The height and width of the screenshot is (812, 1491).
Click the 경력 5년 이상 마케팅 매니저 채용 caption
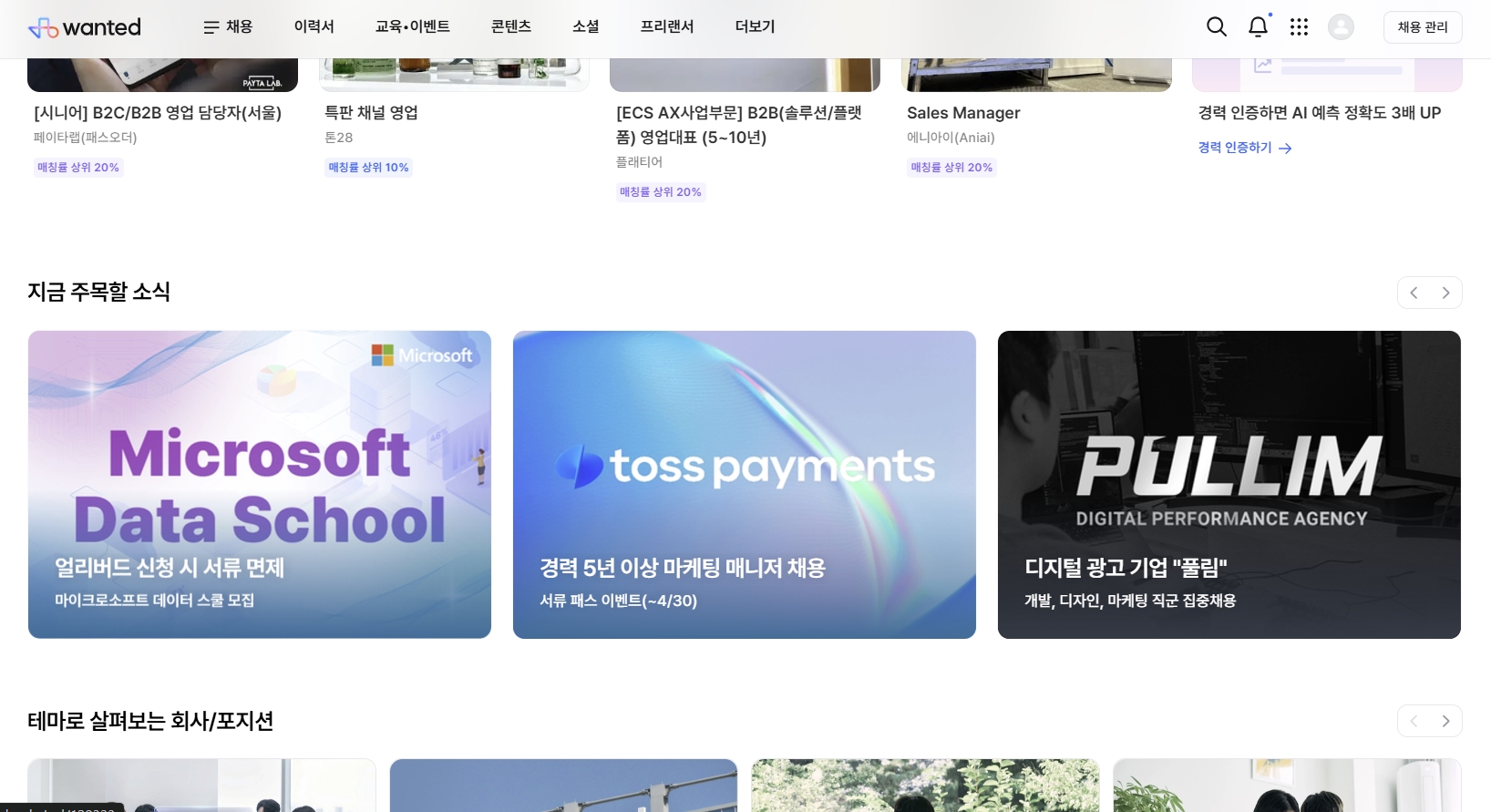683,568
